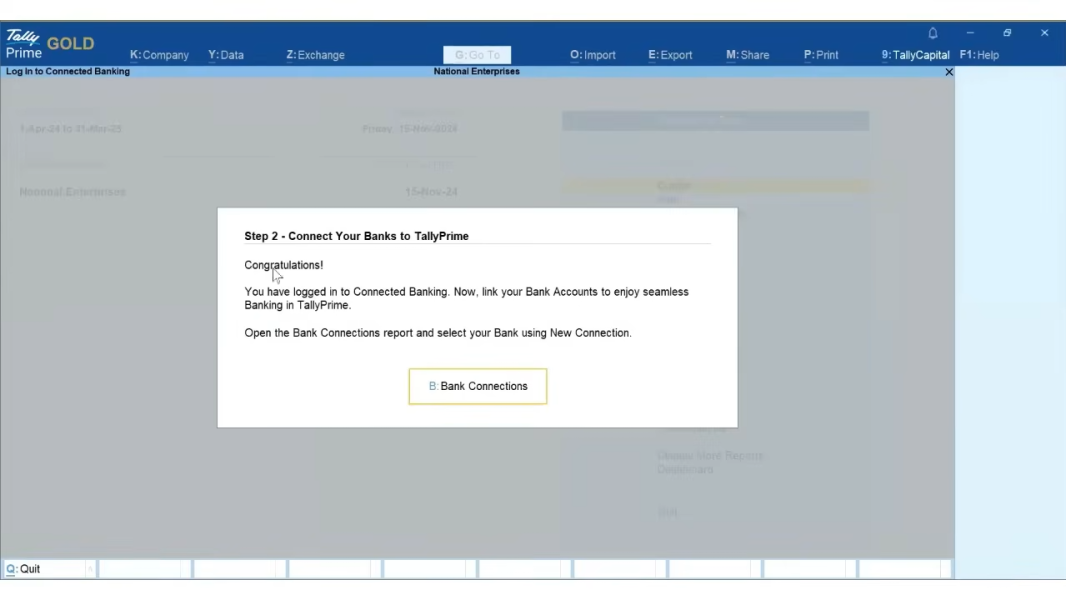Open the O: Import menu
The height and width of the screenshot is (600, 1066).
click(x=593, y=55)
